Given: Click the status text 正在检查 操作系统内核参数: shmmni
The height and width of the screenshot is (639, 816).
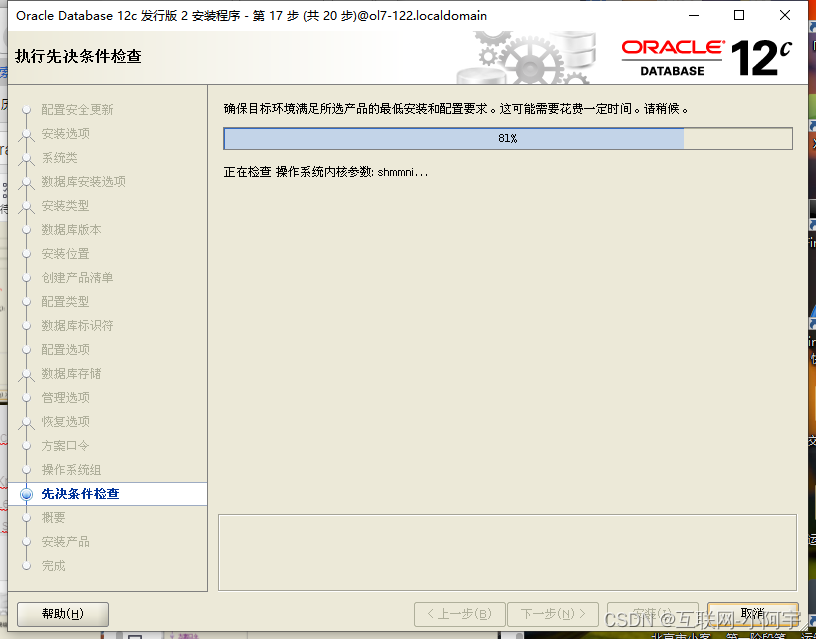Looking at the screenshot, I should point(326,172).
